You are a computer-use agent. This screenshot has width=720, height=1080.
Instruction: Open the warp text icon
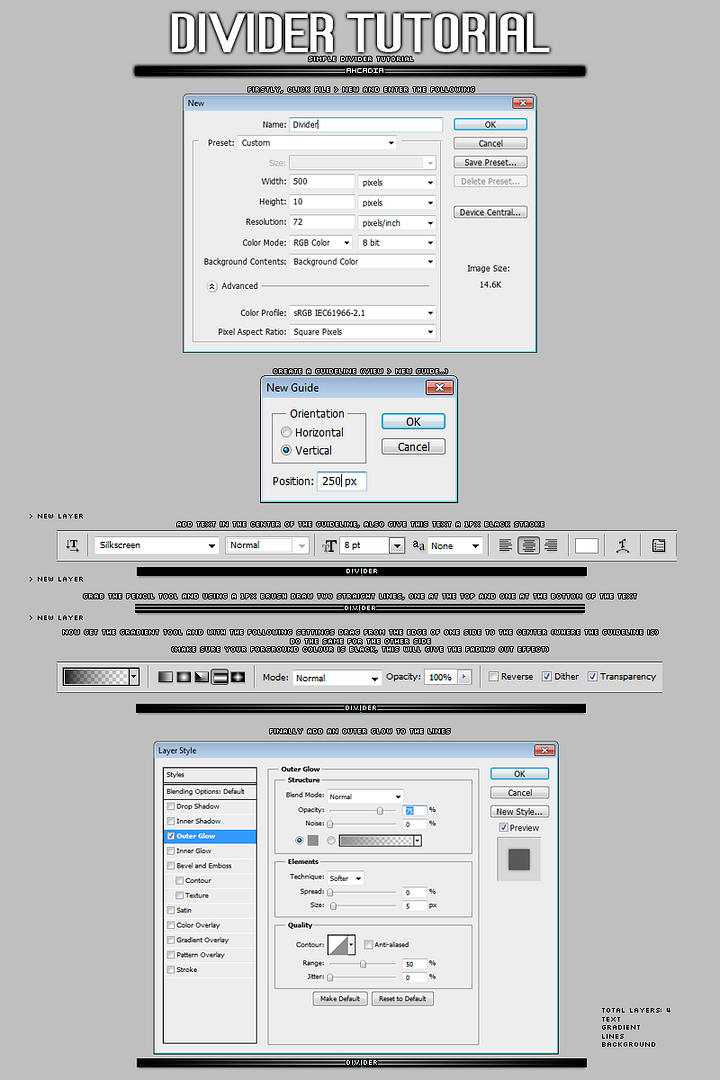click(x=623, y=546)
